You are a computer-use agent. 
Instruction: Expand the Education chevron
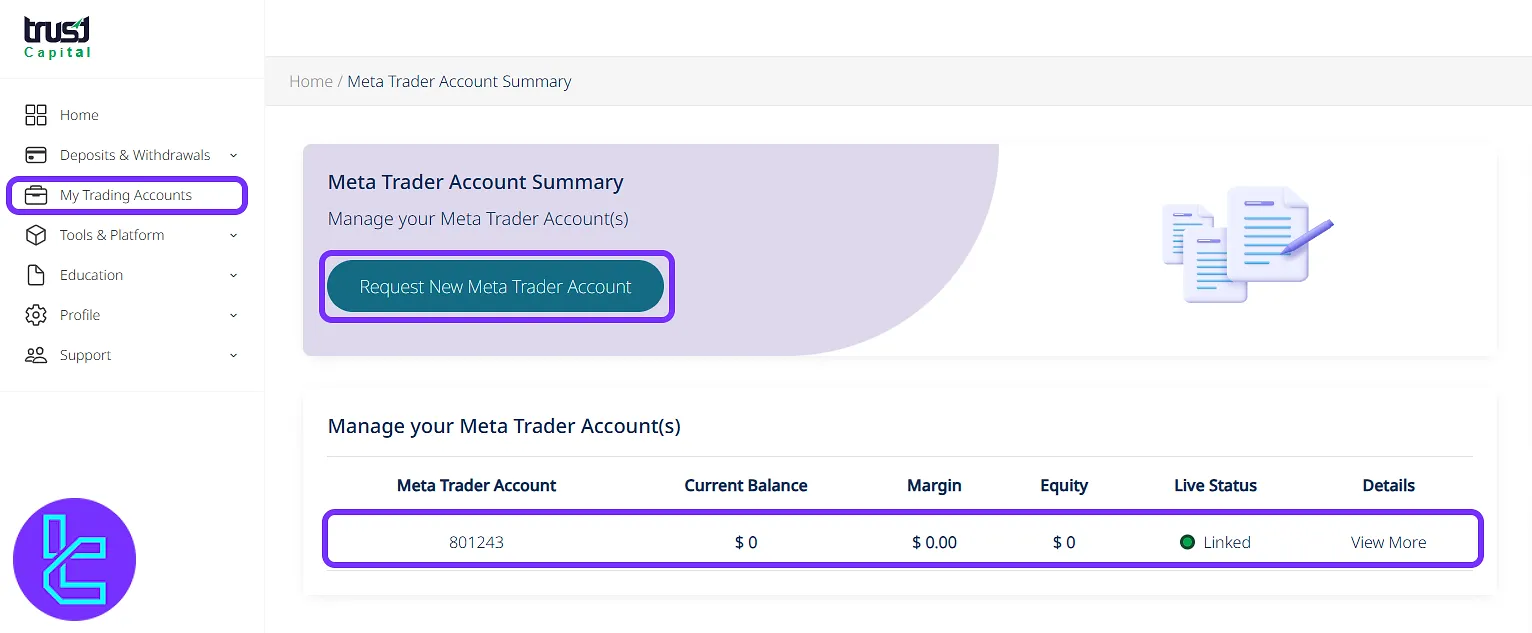233,275
